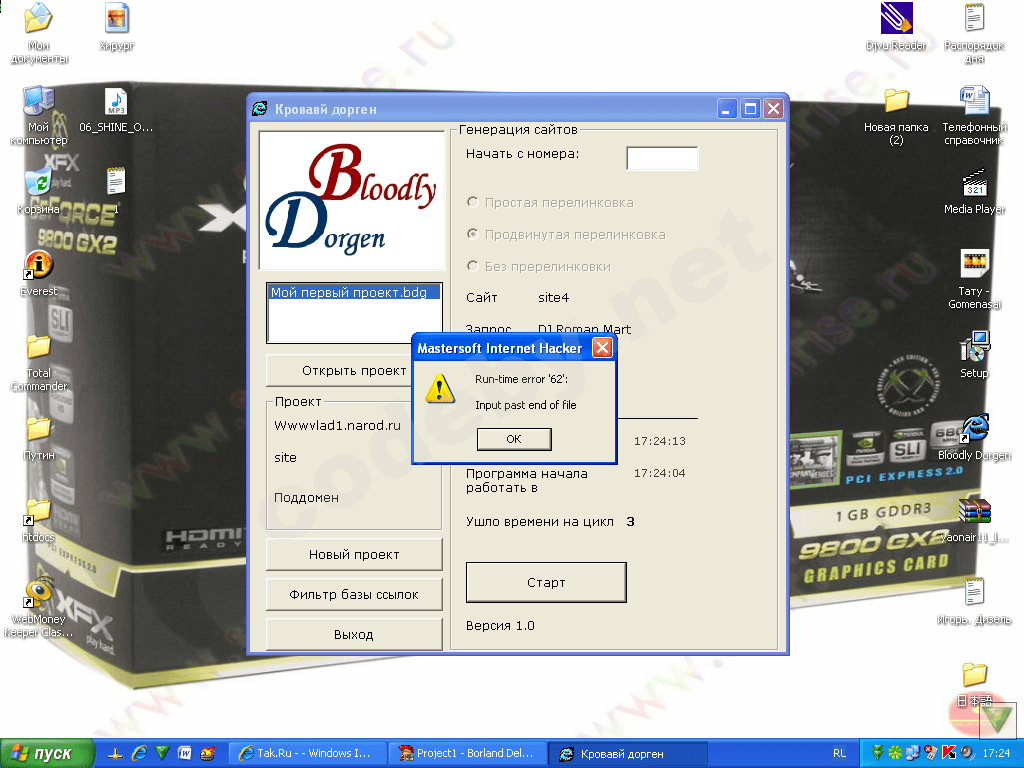Image resolution: width=1024 pixels, height=768 pixels.
Task: Click the Новый проект button
Action: [x=354, y=554]
